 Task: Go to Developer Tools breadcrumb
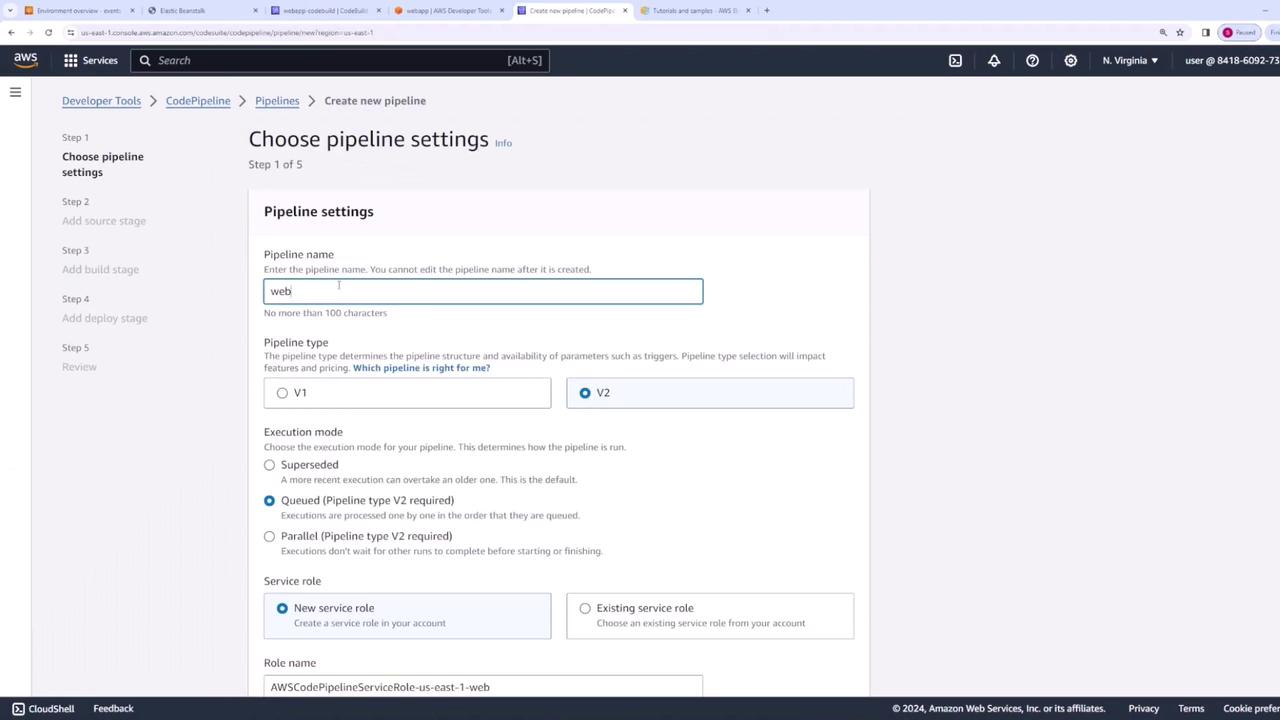point(101,101)
